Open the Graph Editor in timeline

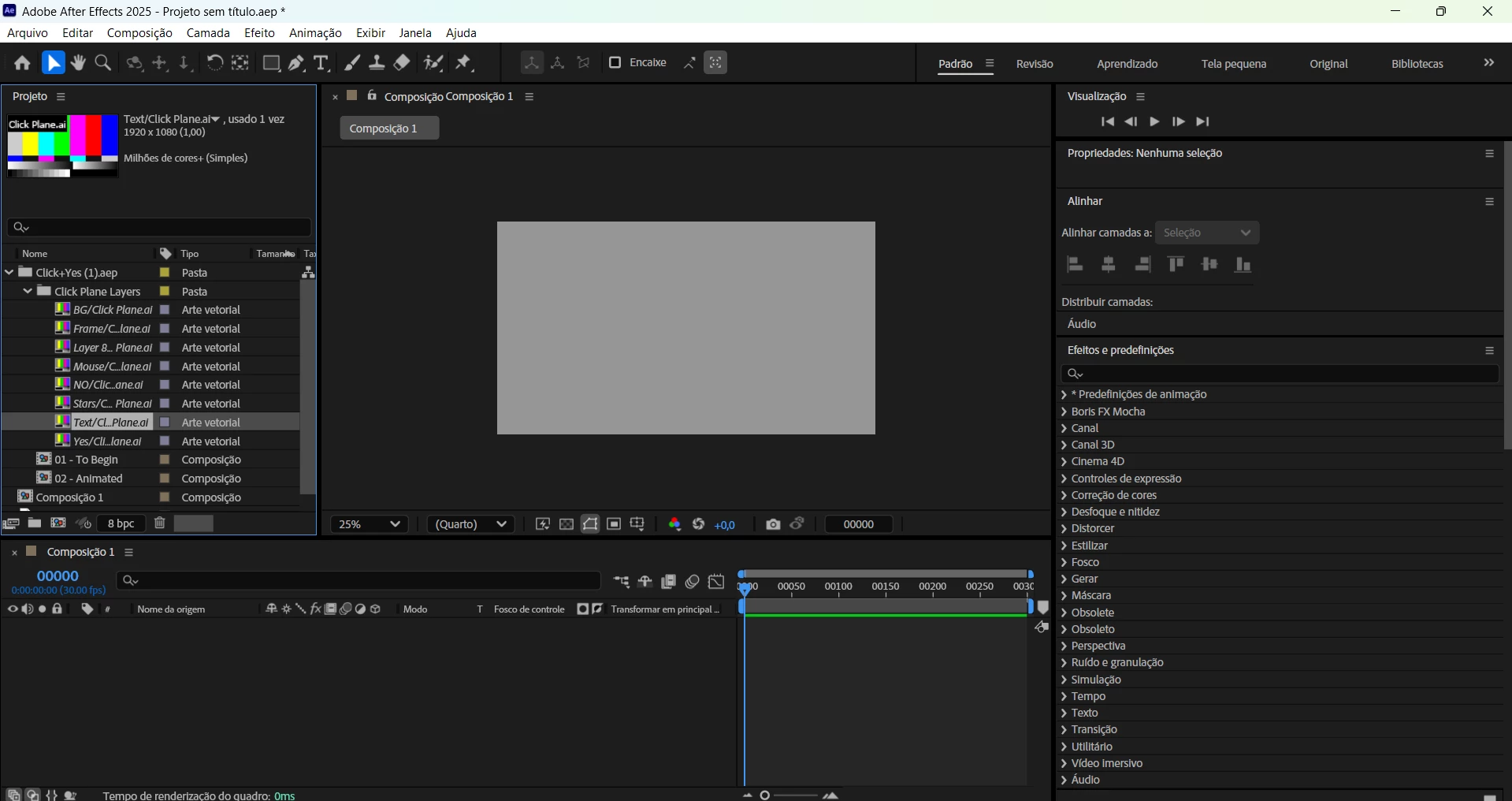[x=716, y=582]
